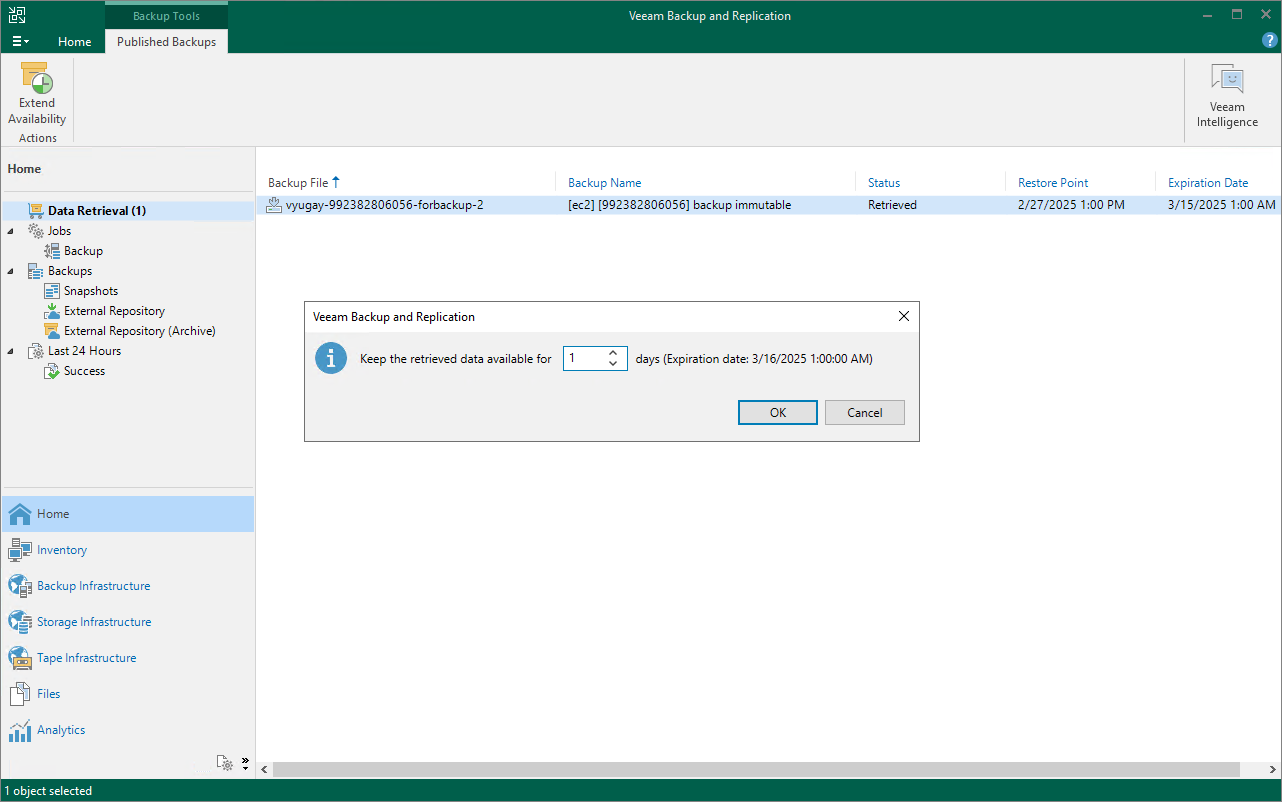
Task: Click the External Repository (Archive) icon
Action: [x=52, y=331]
